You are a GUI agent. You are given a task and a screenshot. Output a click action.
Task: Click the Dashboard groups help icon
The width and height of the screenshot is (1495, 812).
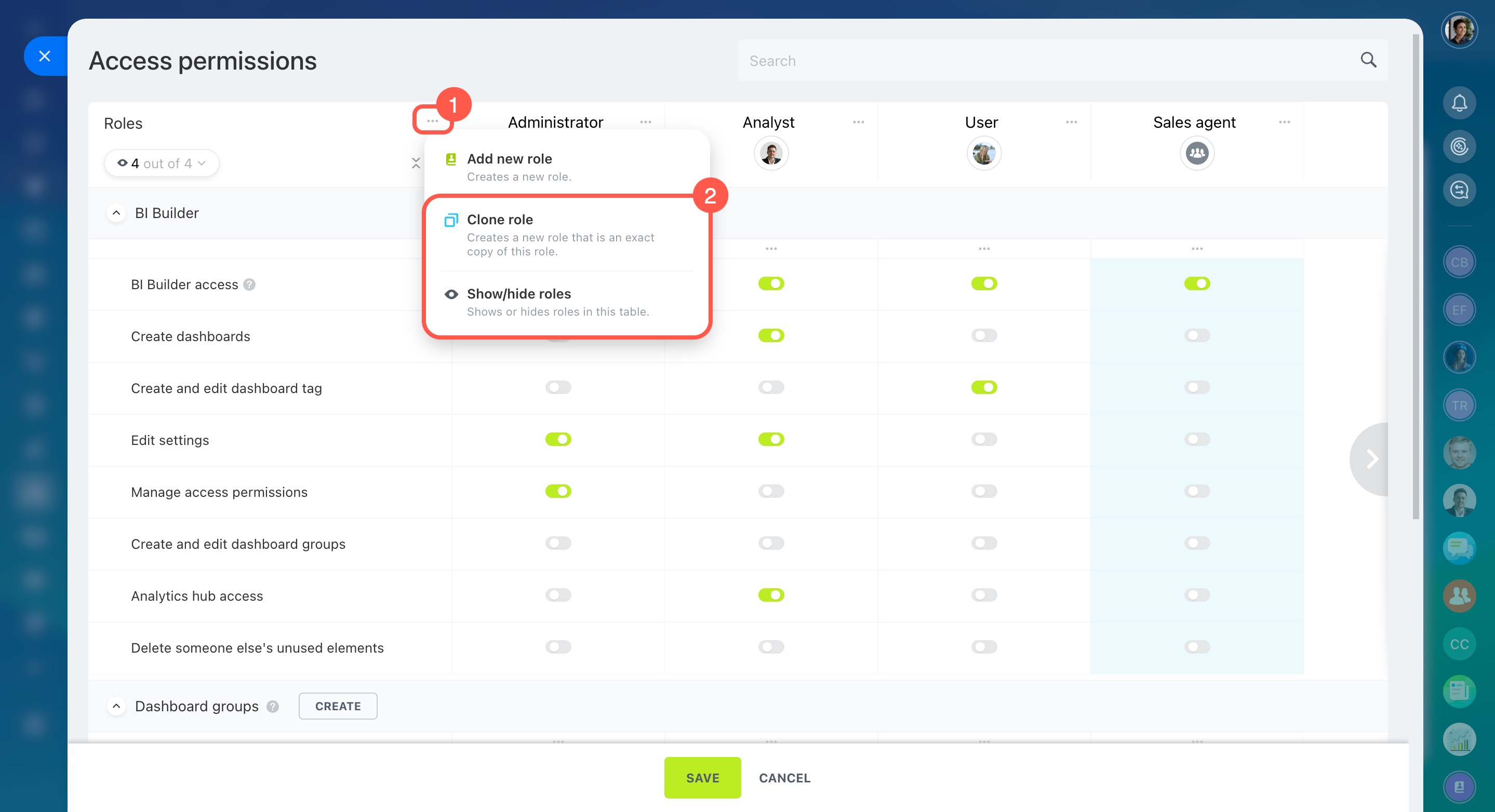(x=273, y=707)
